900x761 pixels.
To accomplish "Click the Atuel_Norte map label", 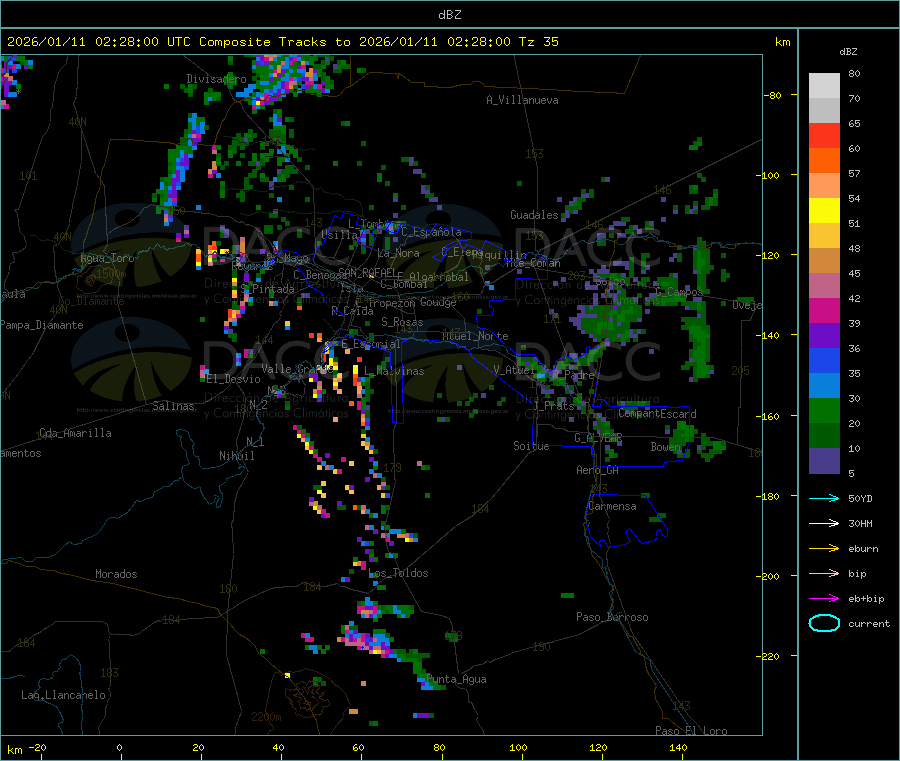I will [x=475, y=336].
